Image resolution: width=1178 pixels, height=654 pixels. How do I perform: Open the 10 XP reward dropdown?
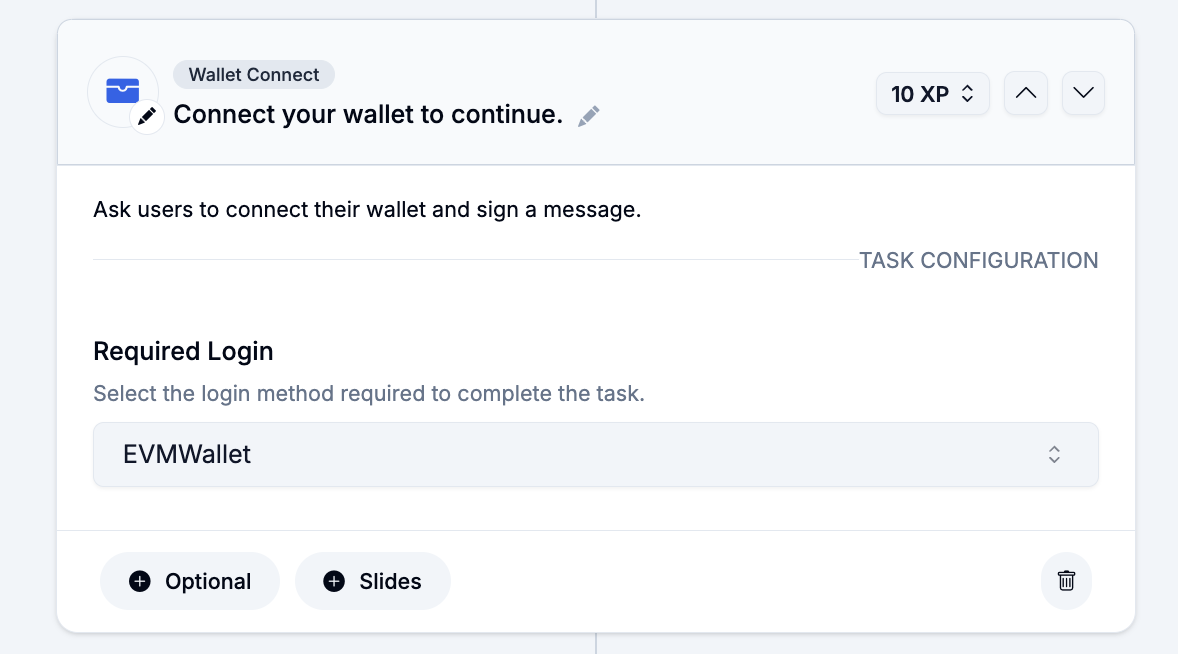coord(932,94)
